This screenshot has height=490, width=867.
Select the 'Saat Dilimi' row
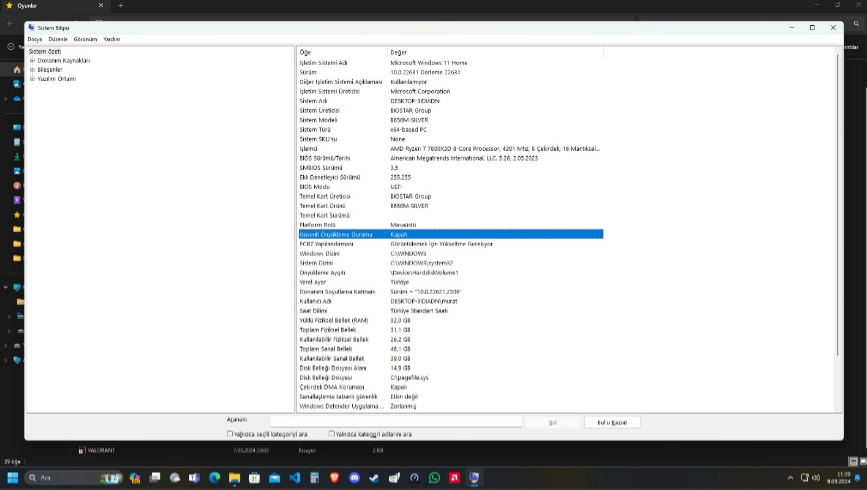450,311
